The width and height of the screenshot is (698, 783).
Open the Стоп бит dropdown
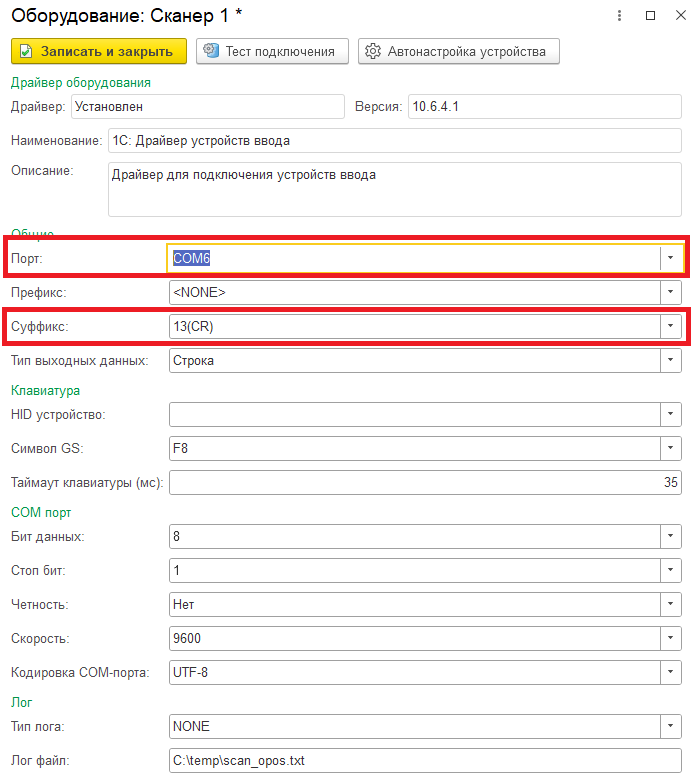tap(670, 570)
